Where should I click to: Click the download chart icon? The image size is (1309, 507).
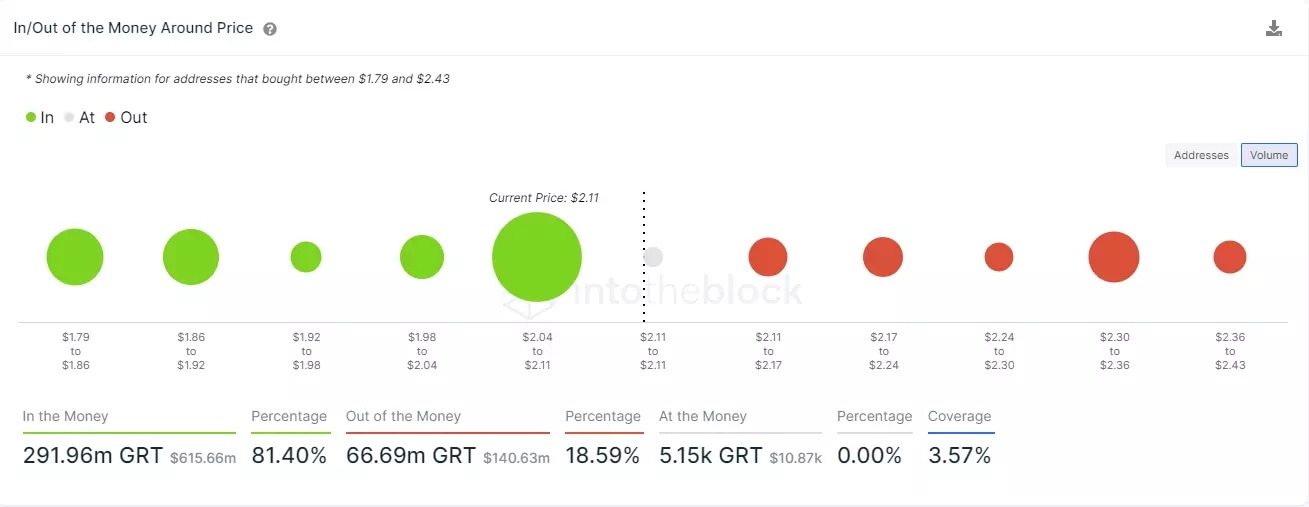click(x=1273, y=28)
